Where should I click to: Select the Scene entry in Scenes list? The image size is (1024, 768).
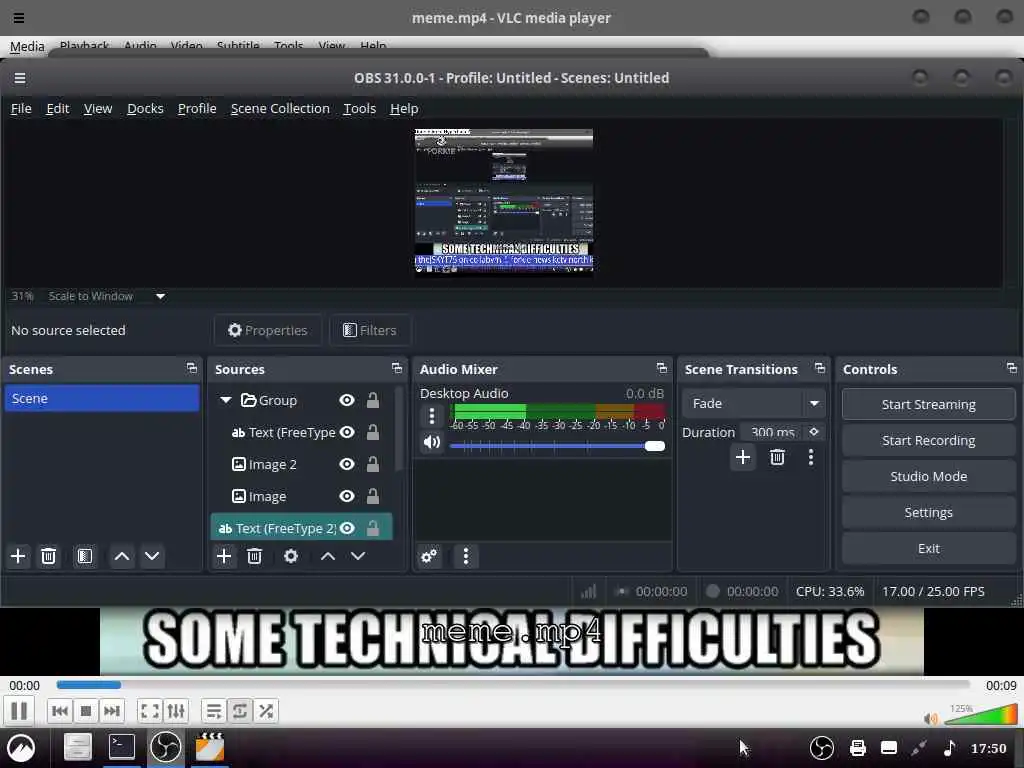pyautogui.click(x=102, y=398)
